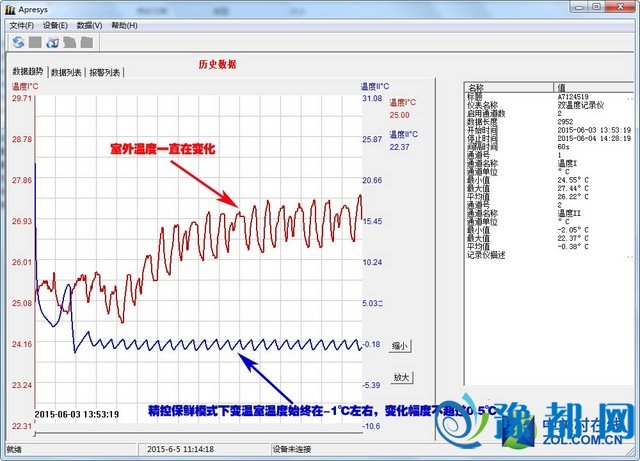Click the fourth gray document toolbar icon
Image resolution: width=640 pixels, height=461 pixels.
click(x=69, y=42)
